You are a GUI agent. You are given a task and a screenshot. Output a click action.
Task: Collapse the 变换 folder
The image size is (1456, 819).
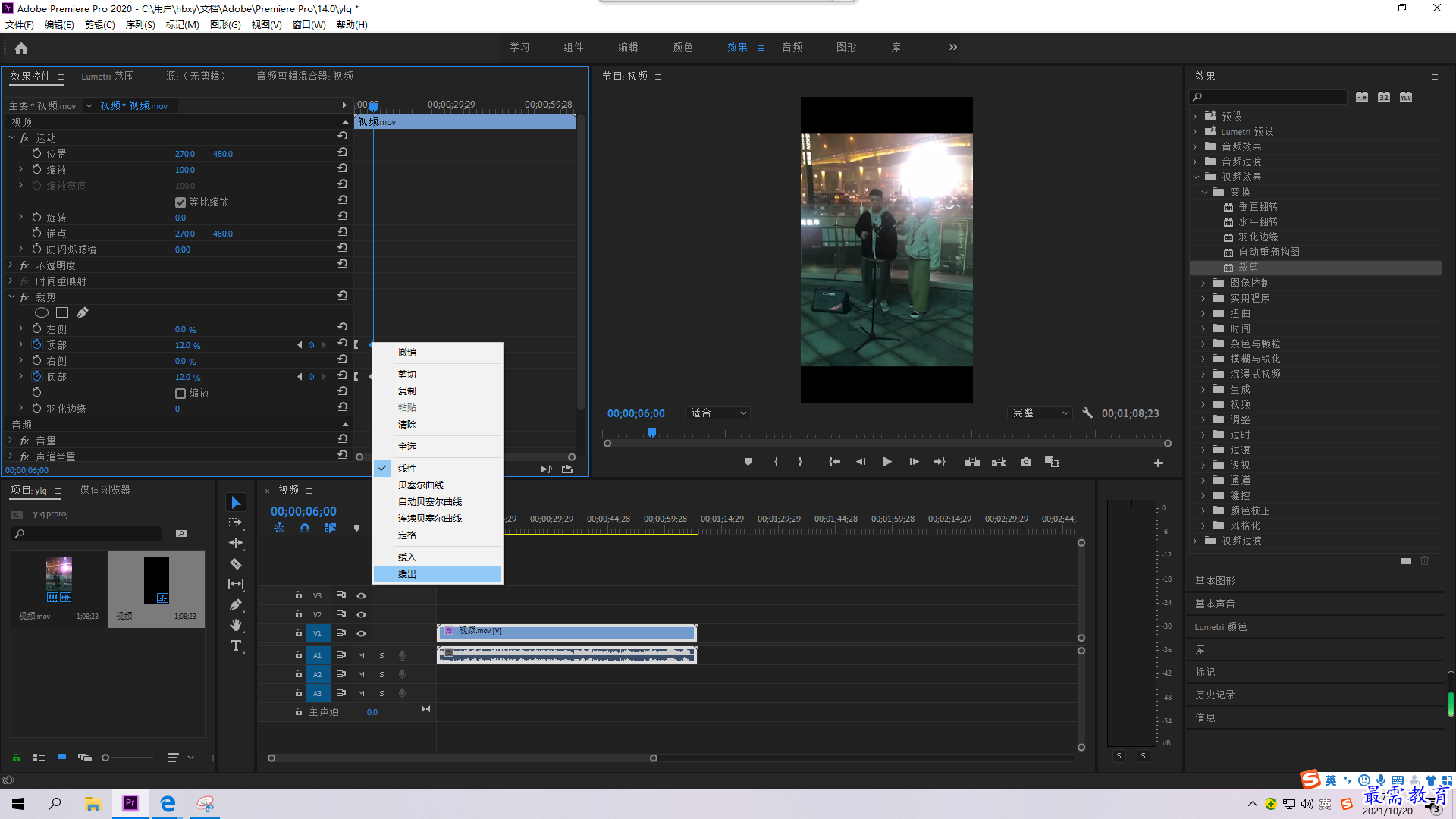pos(1204,192)
